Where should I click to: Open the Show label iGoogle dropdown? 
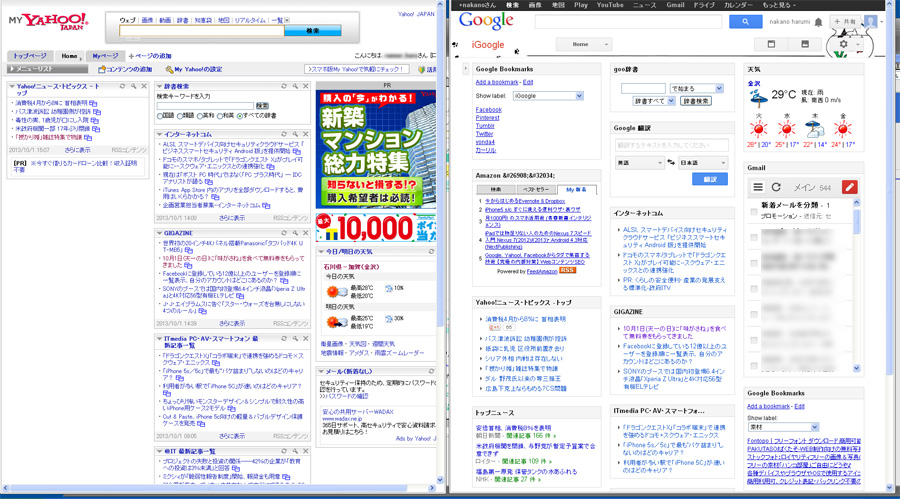click(x=548, y=96)
